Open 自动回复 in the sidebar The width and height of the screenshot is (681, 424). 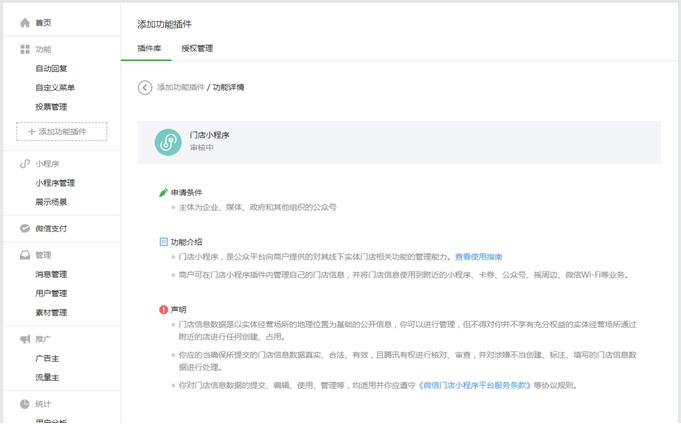(x=51, y=69)
